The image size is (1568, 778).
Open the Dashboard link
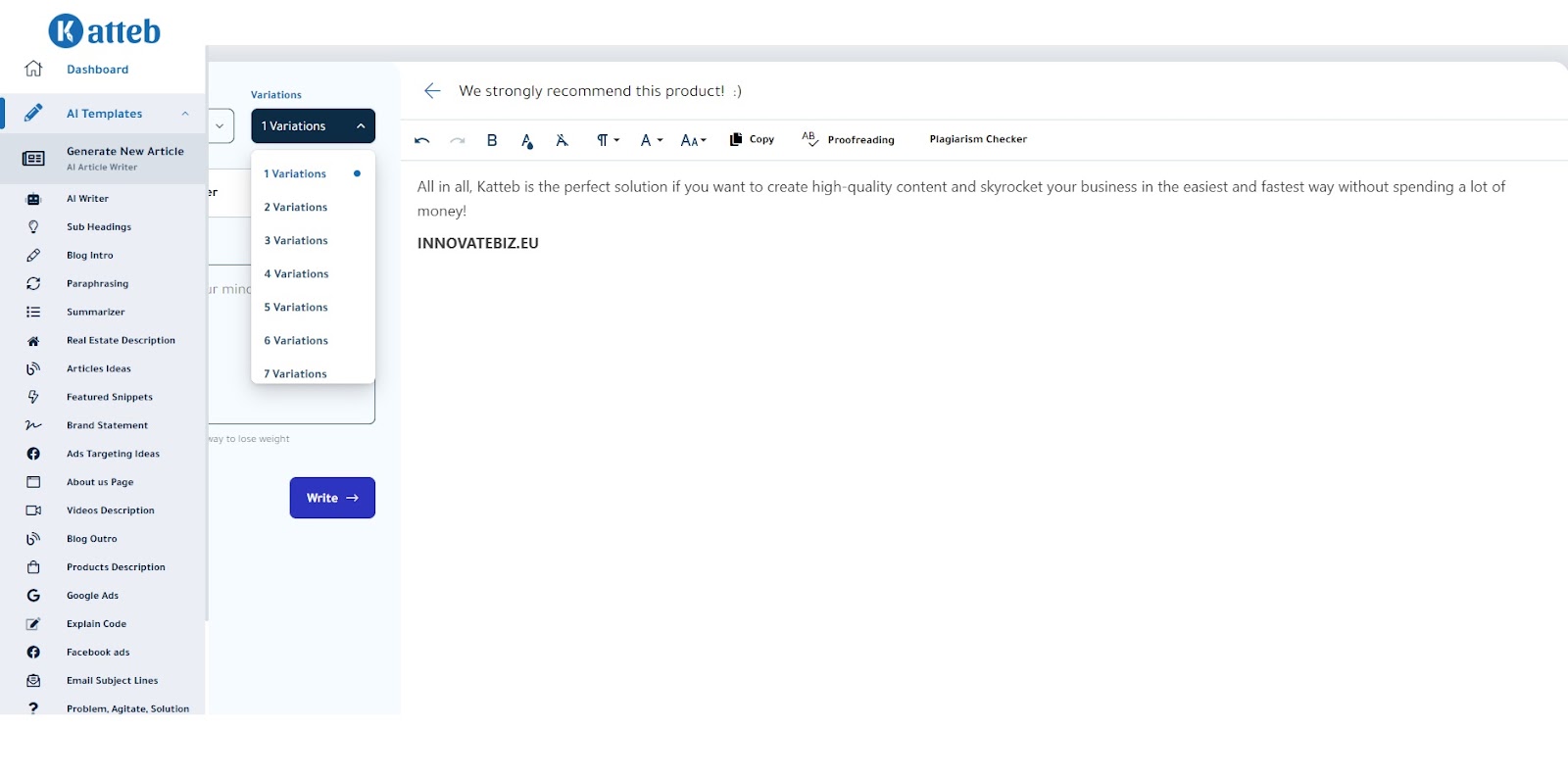tap(97, 70)
